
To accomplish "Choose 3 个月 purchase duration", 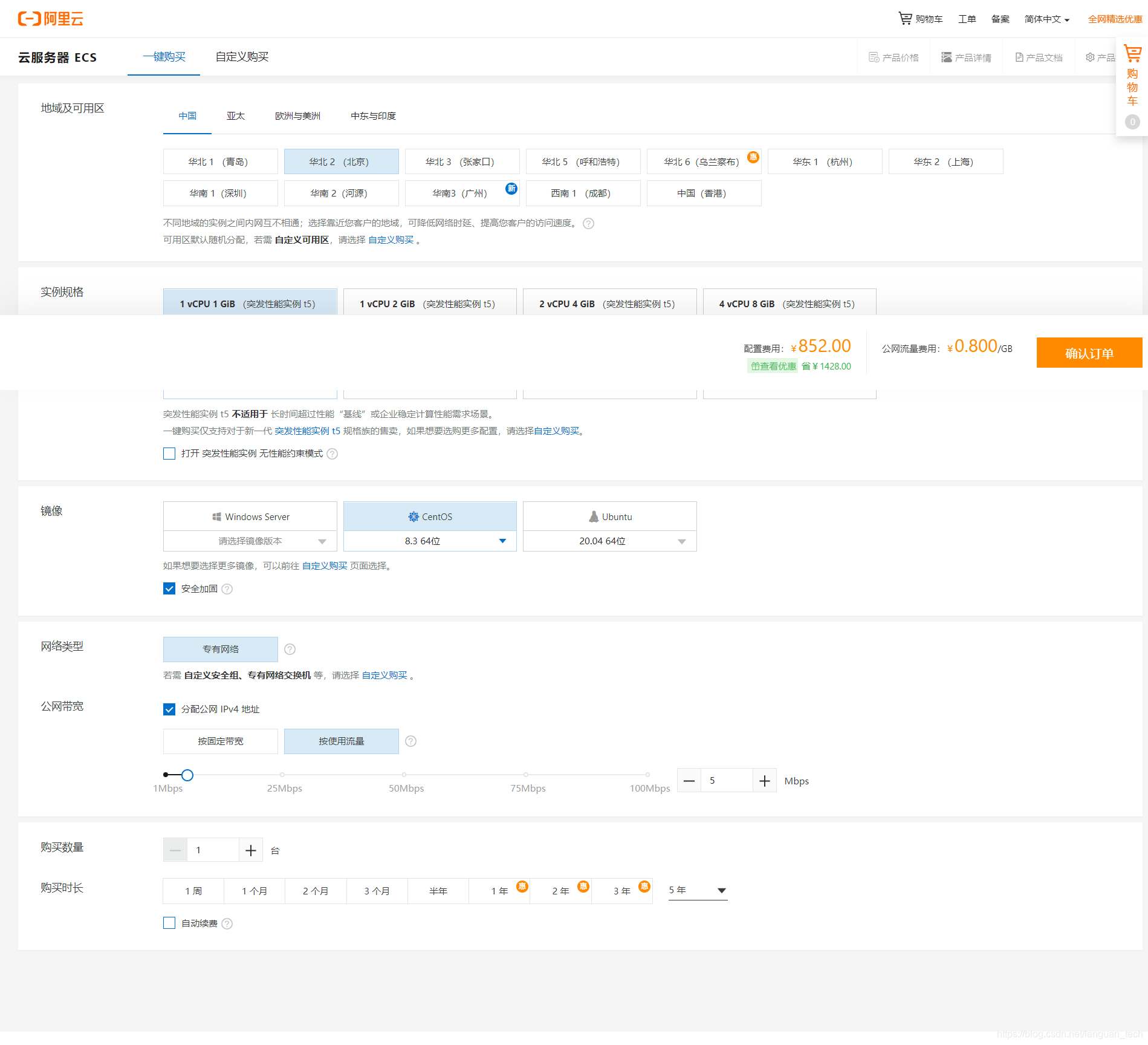I will [377, 891].
